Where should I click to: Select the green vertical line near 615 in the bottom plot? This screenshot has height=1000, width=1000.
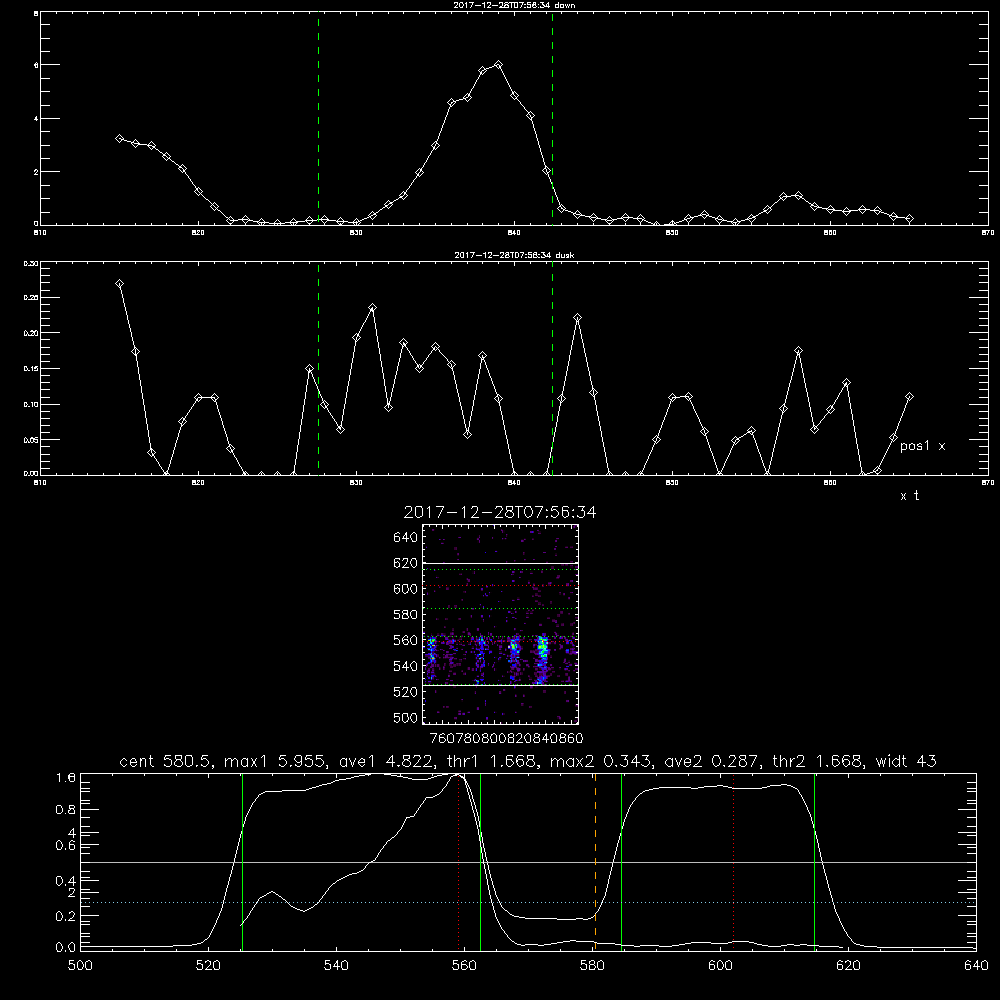(x=814, y=862)
